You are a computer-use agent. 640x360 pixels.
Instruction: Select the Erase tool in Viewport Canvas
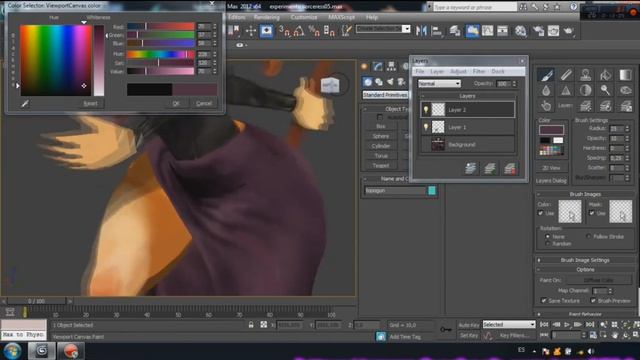tap(566, 75)
